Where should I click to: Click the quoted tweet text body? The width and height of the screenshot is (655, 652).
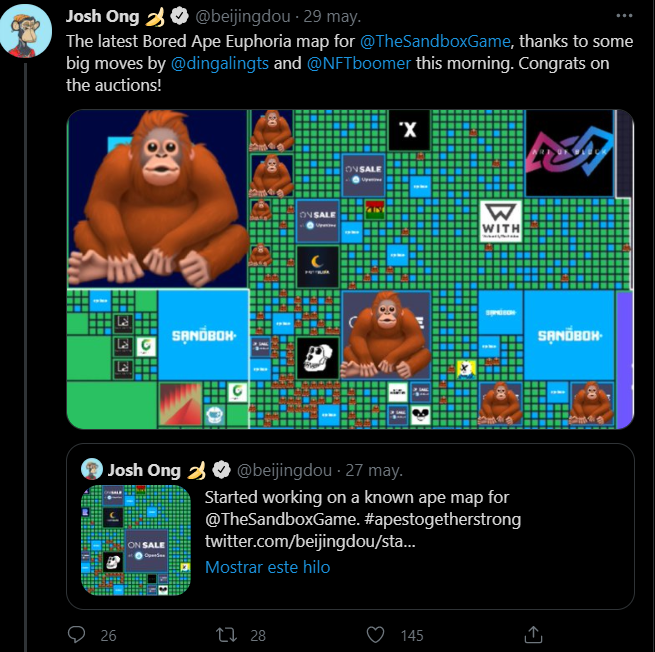point(363,519)
